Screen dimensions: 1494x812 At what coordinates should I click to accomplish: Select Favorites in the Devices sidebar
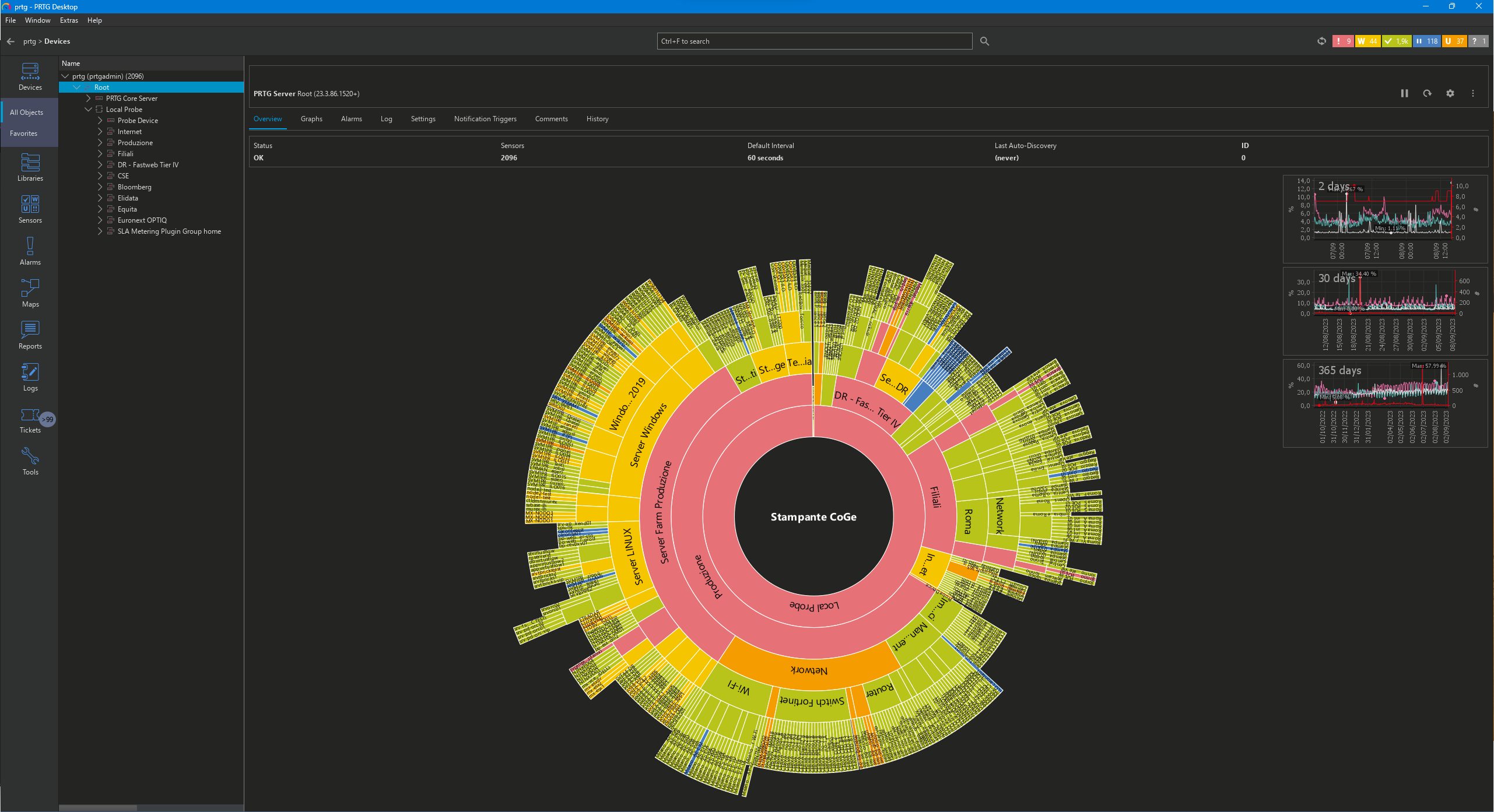point(23,133)
